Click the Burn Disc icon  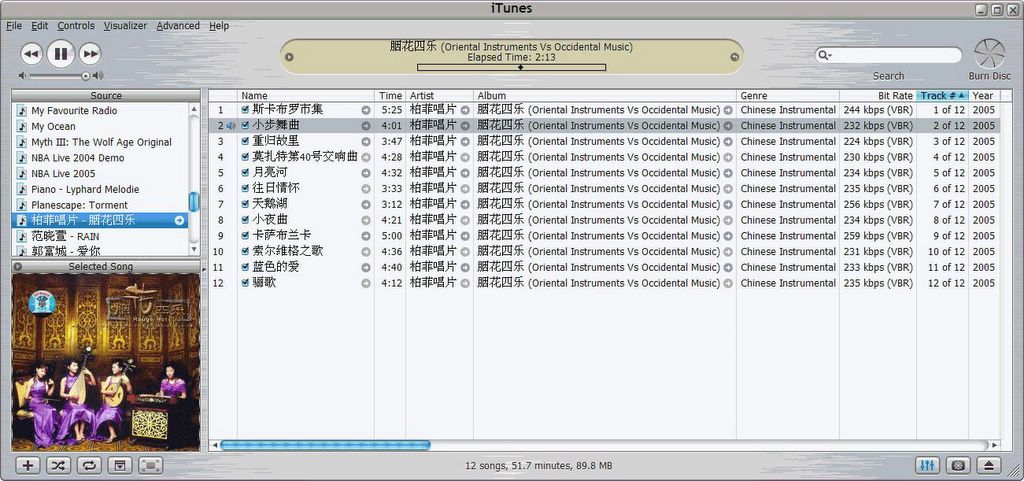click(x=989, y=54)
